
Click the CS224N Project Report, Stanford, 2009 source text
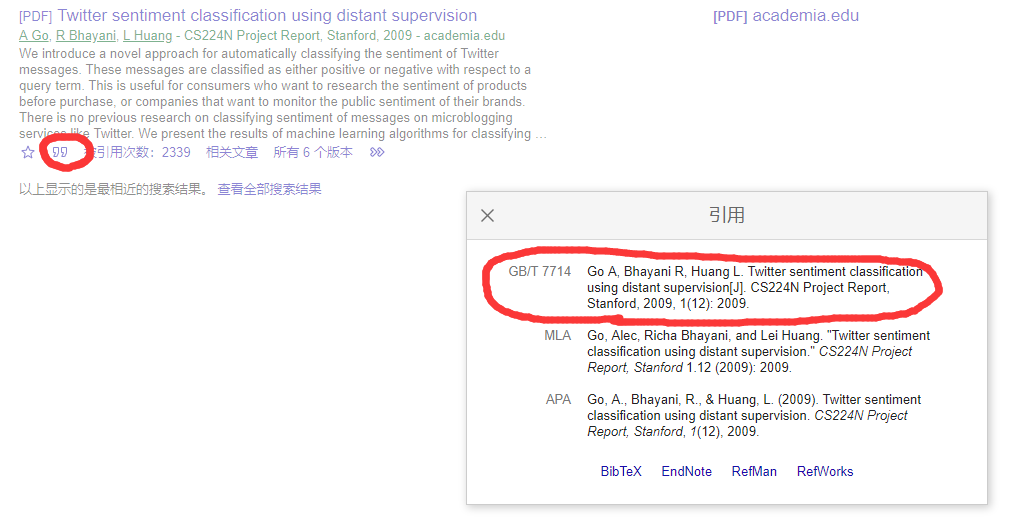click(x=298, y=36)
